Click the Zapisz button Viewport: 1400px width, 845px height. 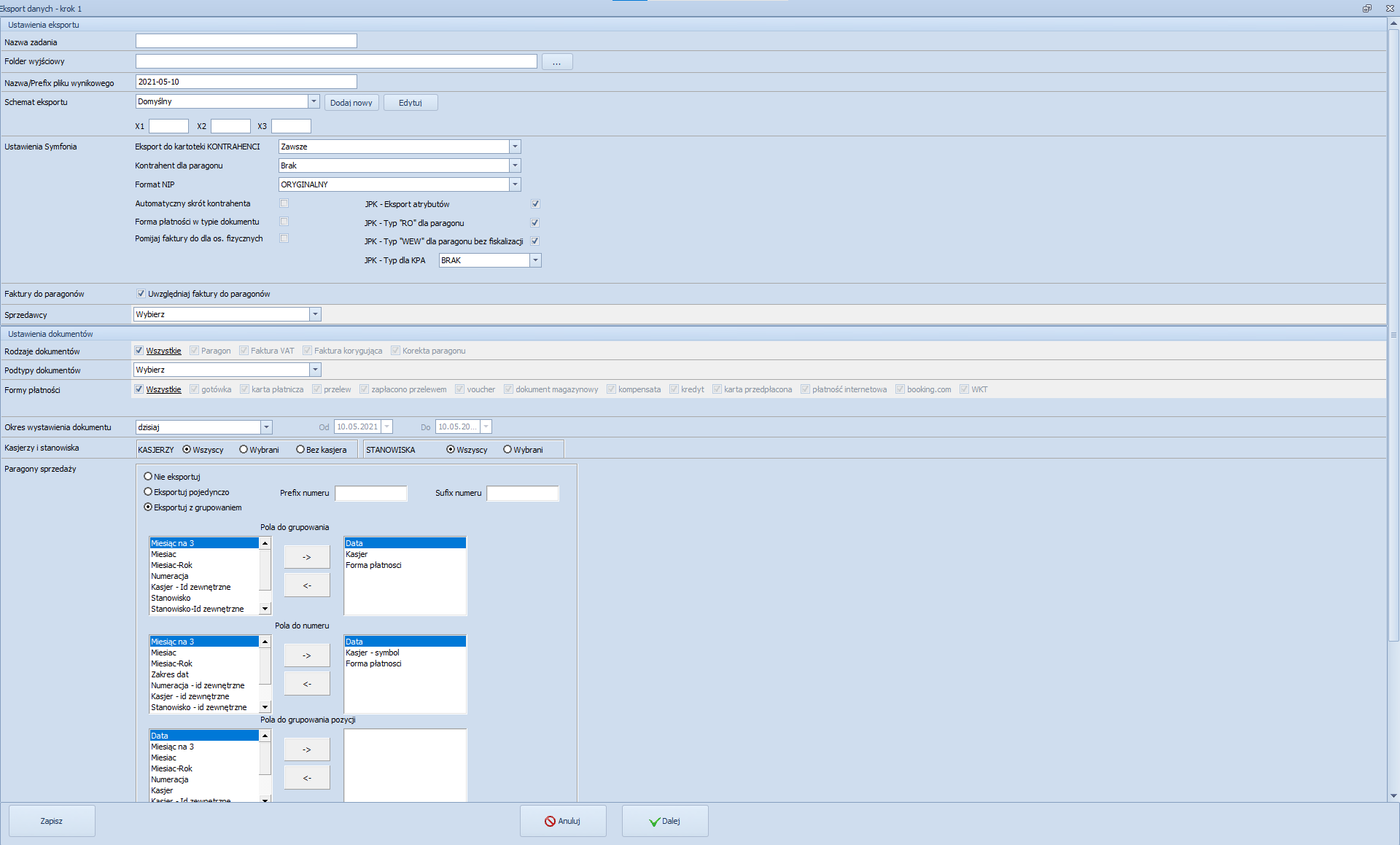tap(52, 821)
